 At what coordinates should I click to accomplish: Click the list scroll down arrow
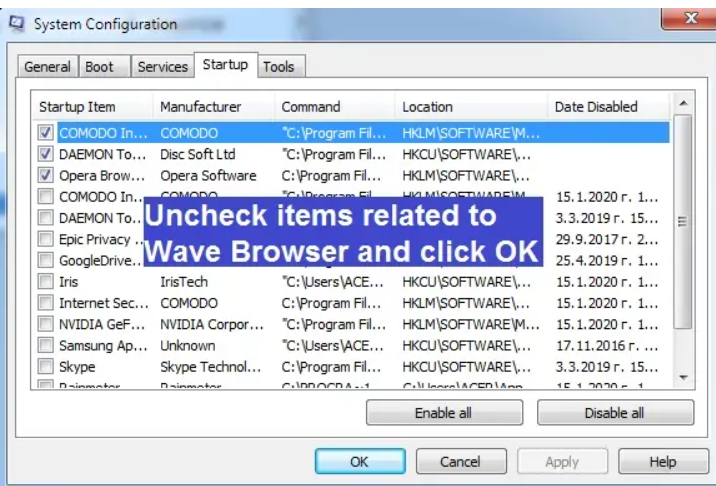[x=683, y=377]
